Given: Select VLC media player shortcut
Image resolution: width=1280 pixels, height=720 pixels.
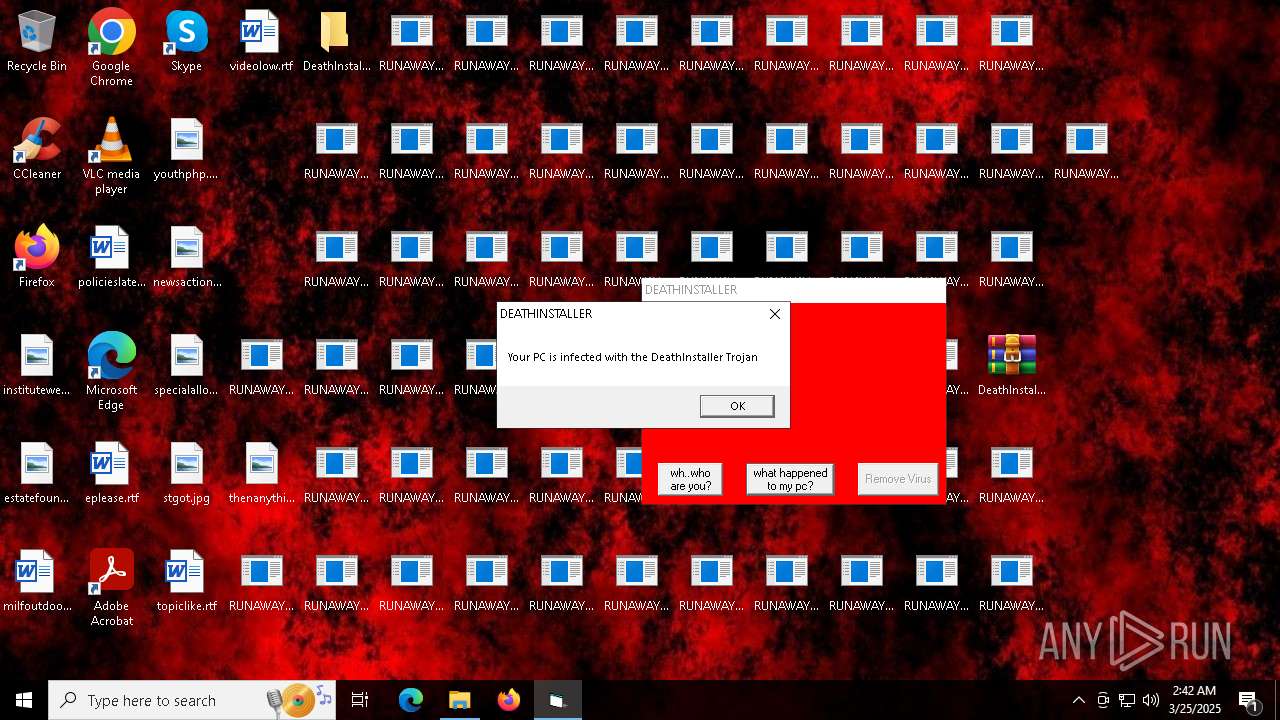Looking at the screenshot, I should (111, 156).
